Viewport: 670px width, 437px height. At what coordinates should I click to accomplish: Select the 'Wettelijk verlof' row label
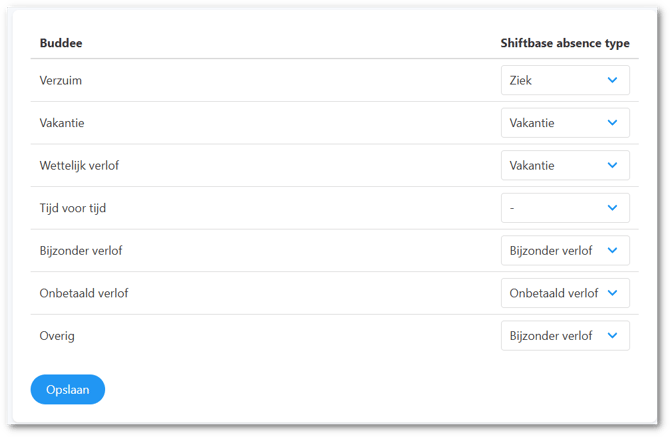(79, 165)
